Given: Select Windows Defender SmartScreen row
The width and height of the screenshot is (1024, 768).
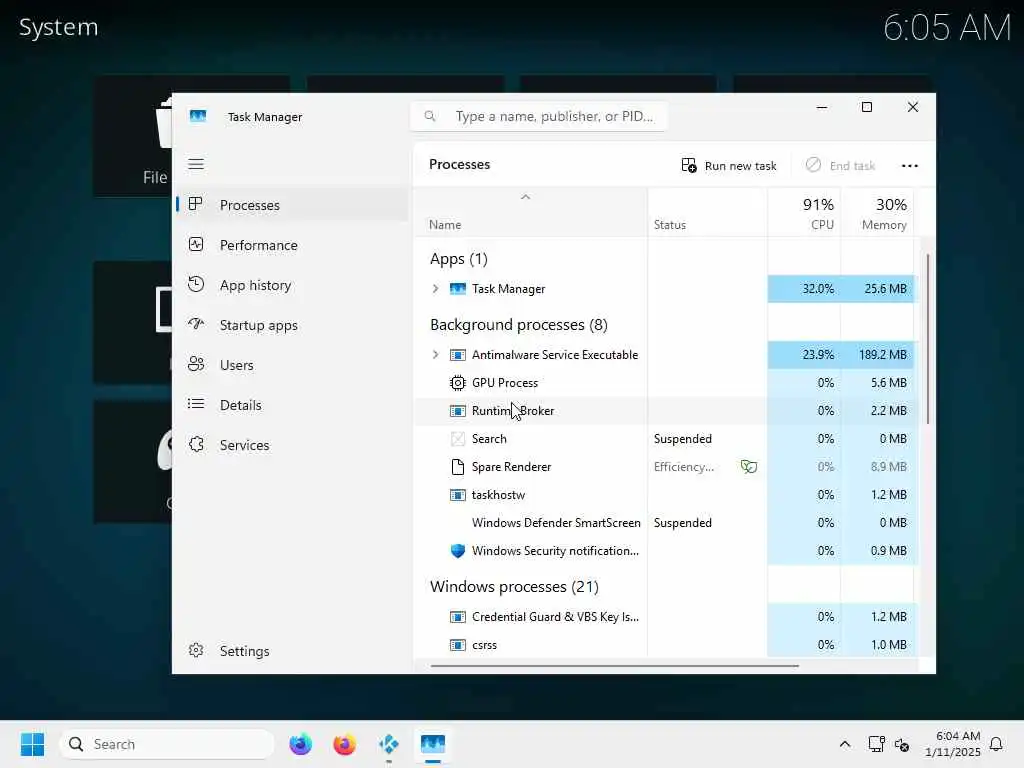Looking at the screenshot, I should coord(665,523).
